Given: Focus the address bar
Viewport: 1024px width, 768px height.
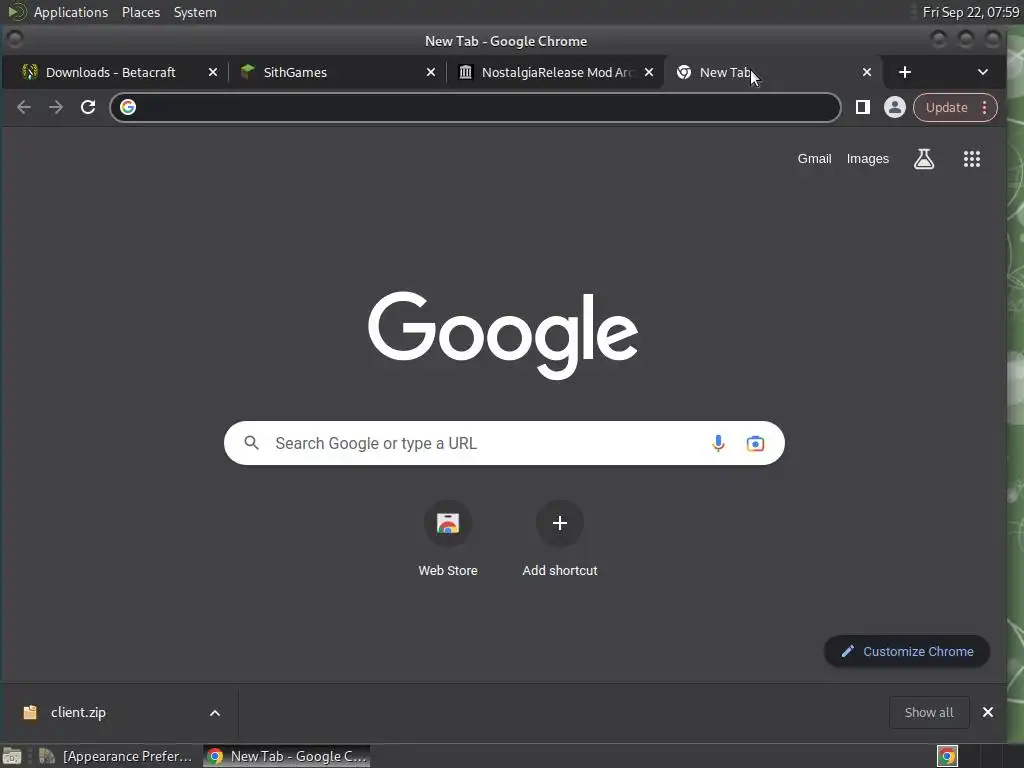Looking at the screenshot, I should click(475, 107).
